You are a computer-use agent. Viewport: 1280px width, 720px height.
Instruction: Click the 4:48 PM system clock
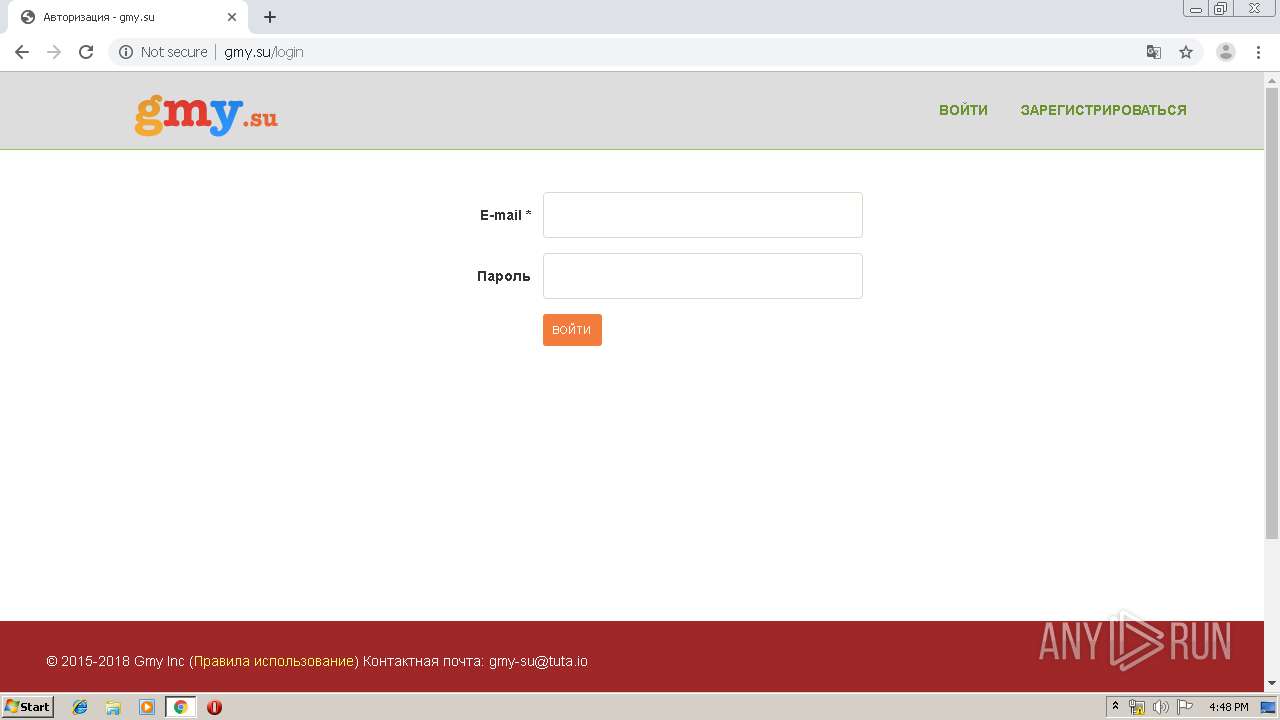click(1228, 707)
